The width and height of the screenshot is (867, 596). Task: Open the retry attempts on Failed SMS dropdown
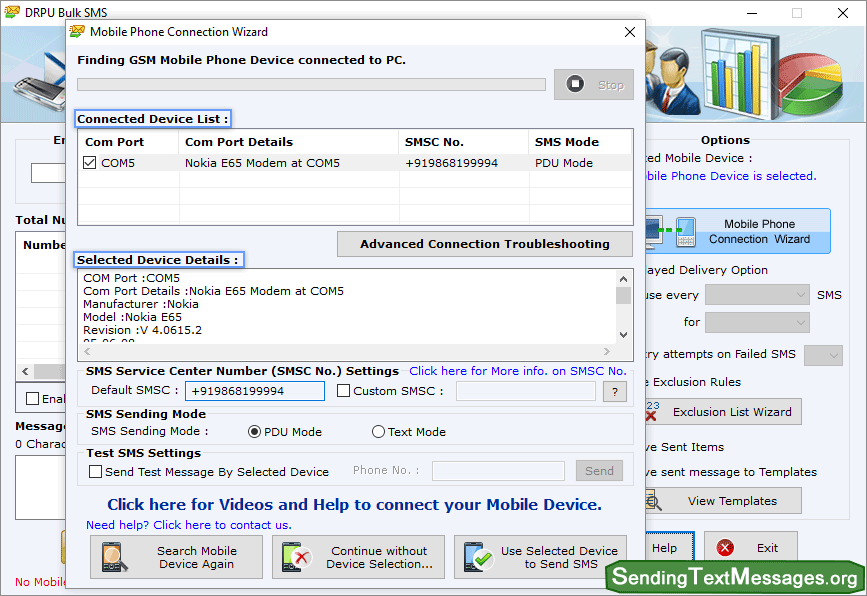823,355
